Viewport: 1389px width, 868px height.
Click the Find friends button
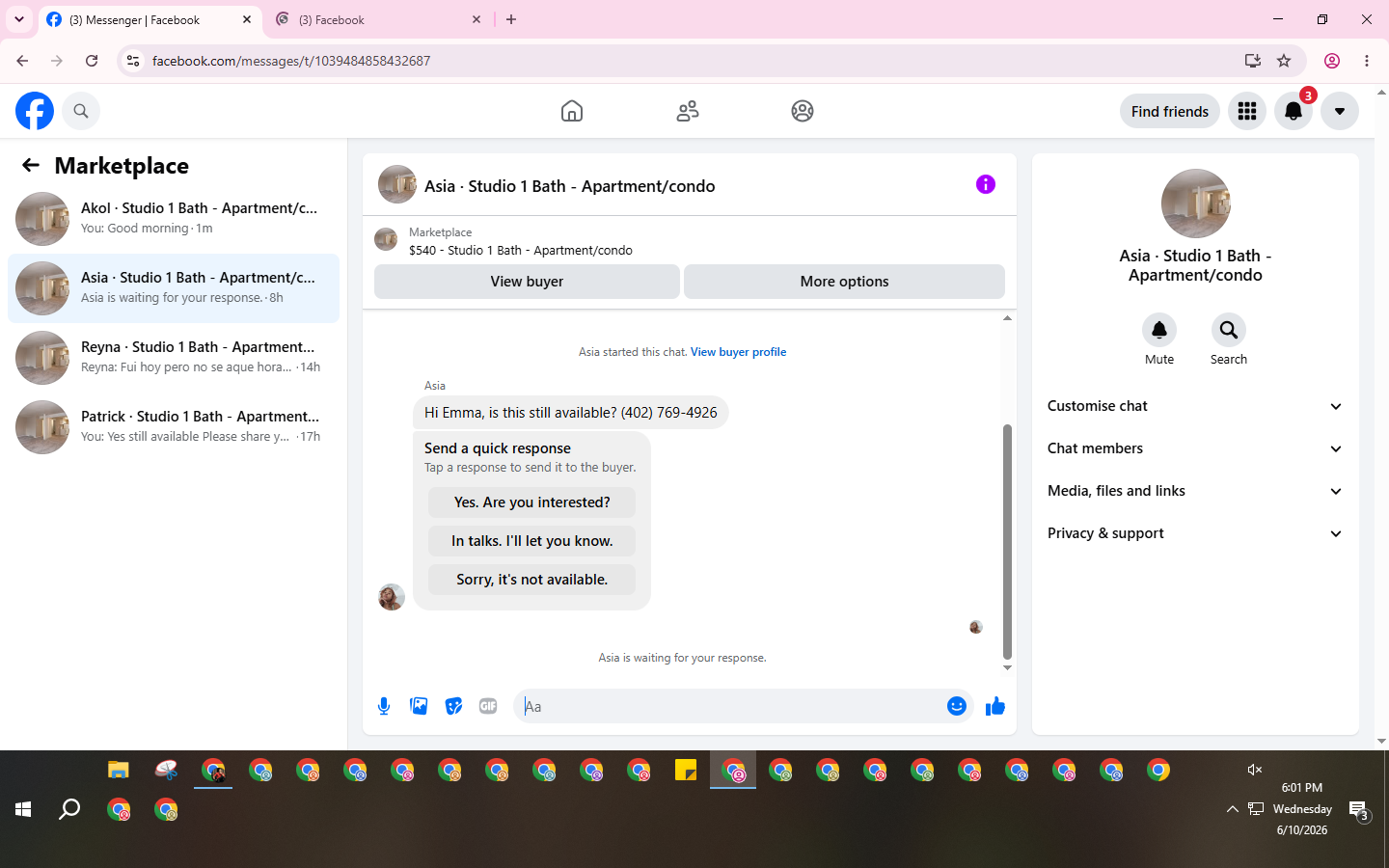pyautogui.click(x=1170, y=111)
